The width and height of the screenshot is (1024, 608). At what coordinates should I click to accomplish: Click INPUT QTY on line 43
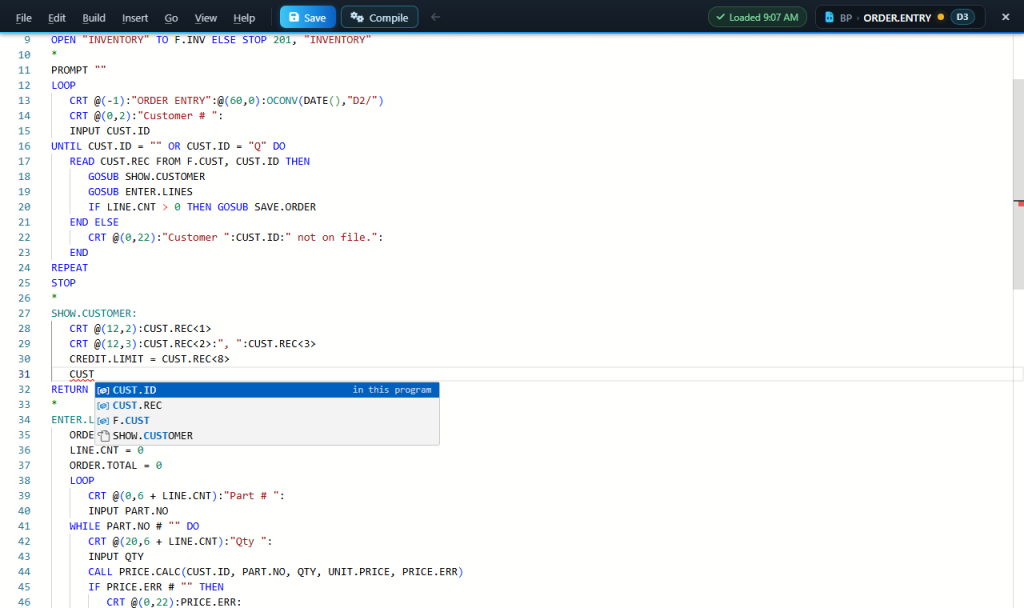[116, 556]
